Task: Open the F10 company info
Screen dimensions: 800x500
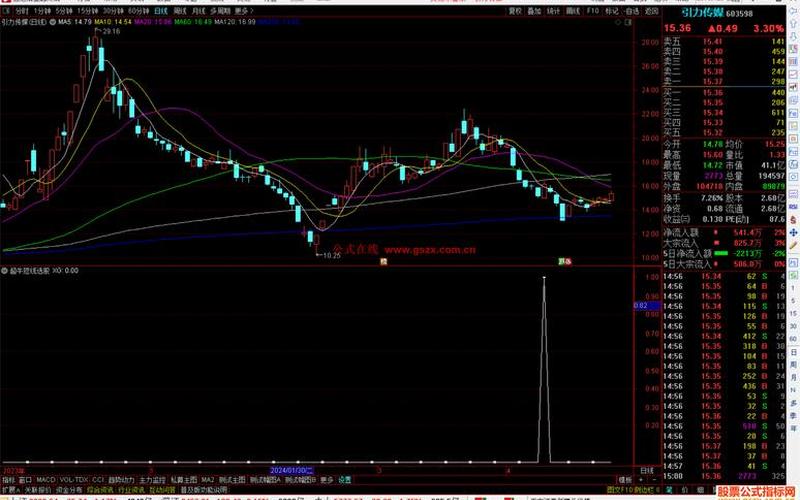Action: 592,10
